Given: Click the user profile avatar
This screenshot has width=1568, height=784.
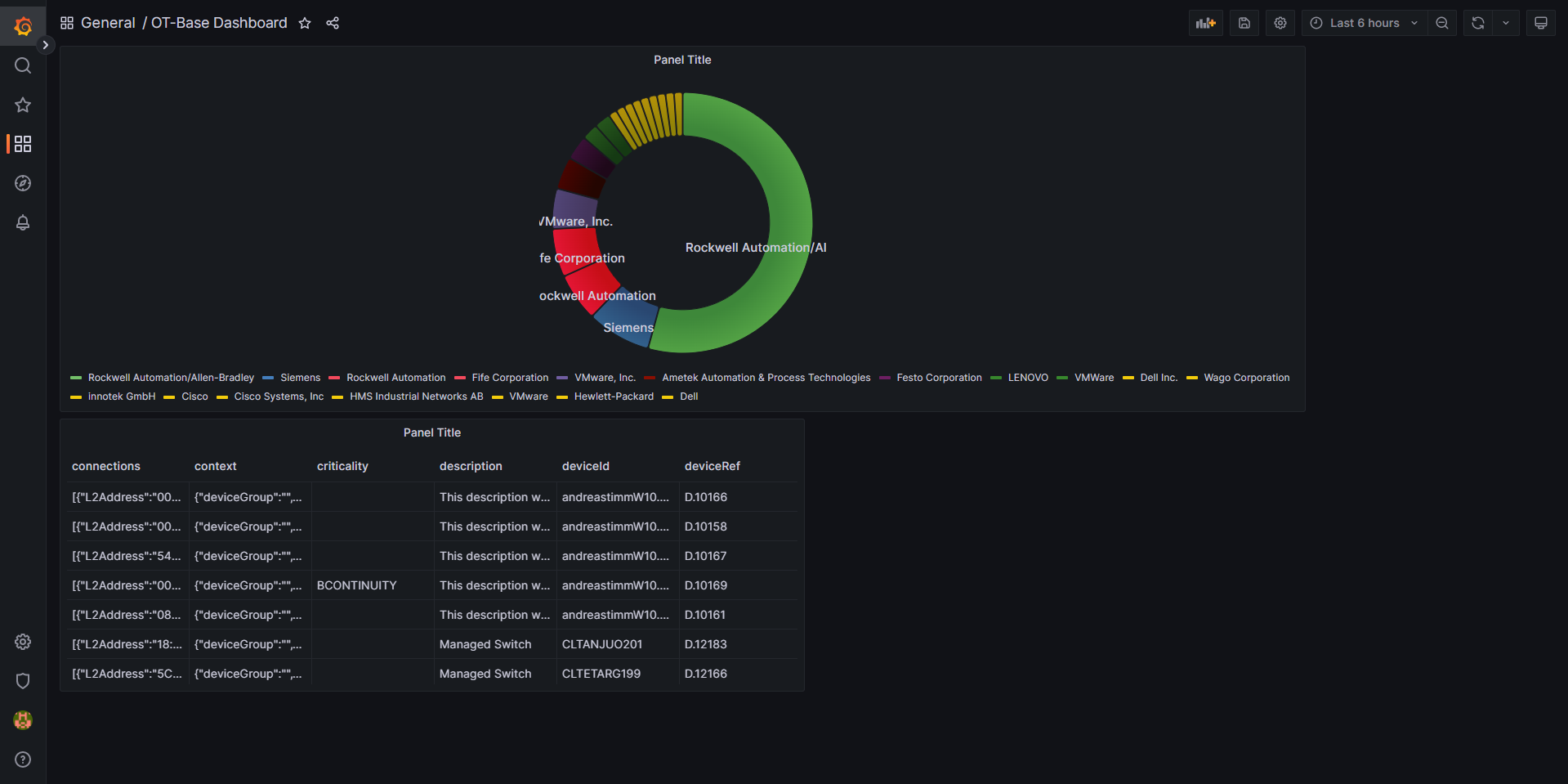Looking at the screenshot, I should pos(23,720).
